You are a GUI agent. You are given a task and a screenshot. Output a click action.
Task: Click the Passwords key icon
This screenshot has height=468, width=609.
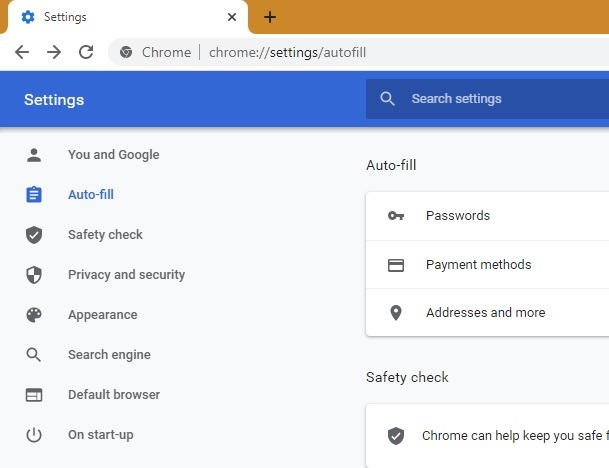pyautogui.click(x=396, y=216)
